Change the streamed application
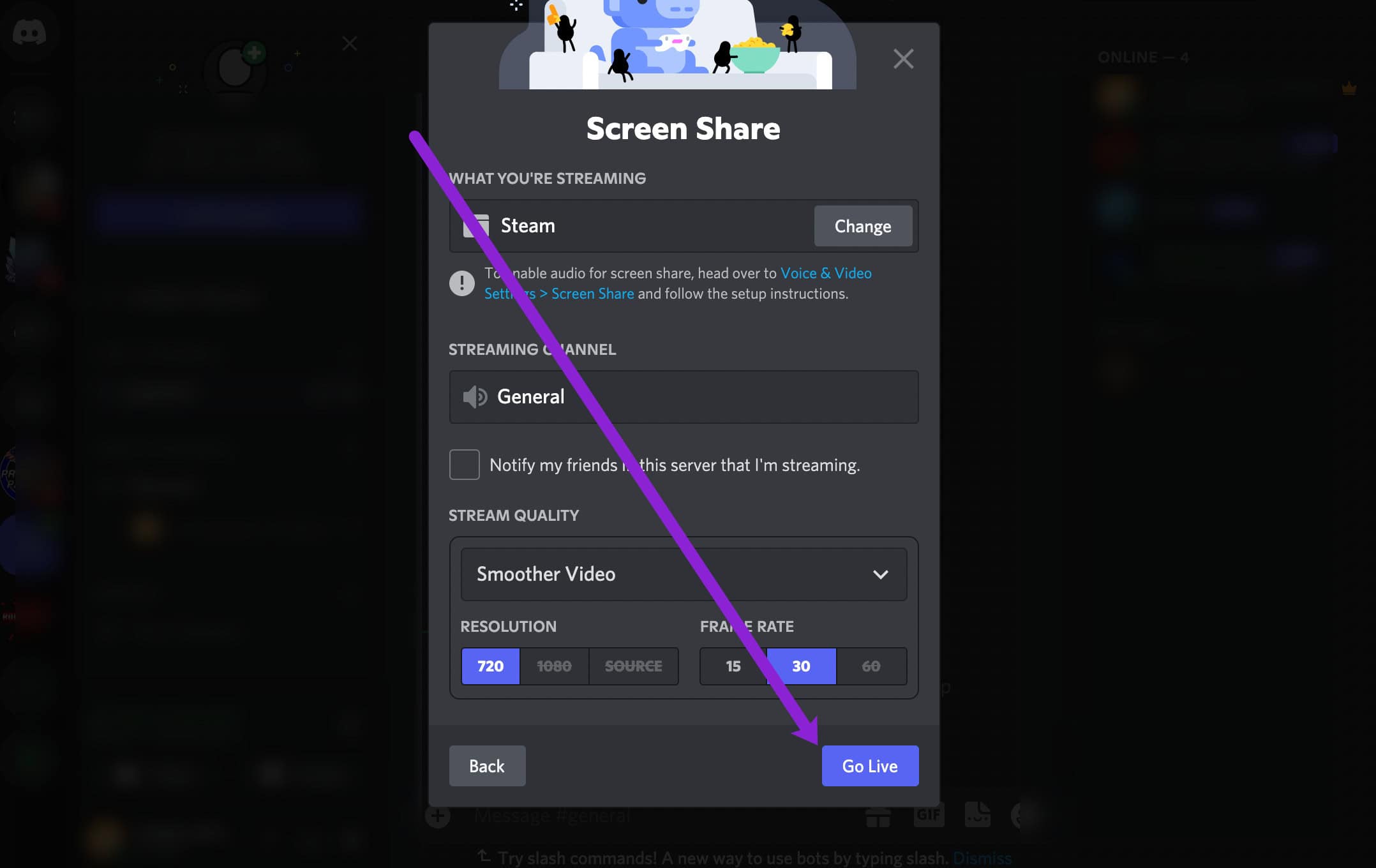 tap(863, 226)
